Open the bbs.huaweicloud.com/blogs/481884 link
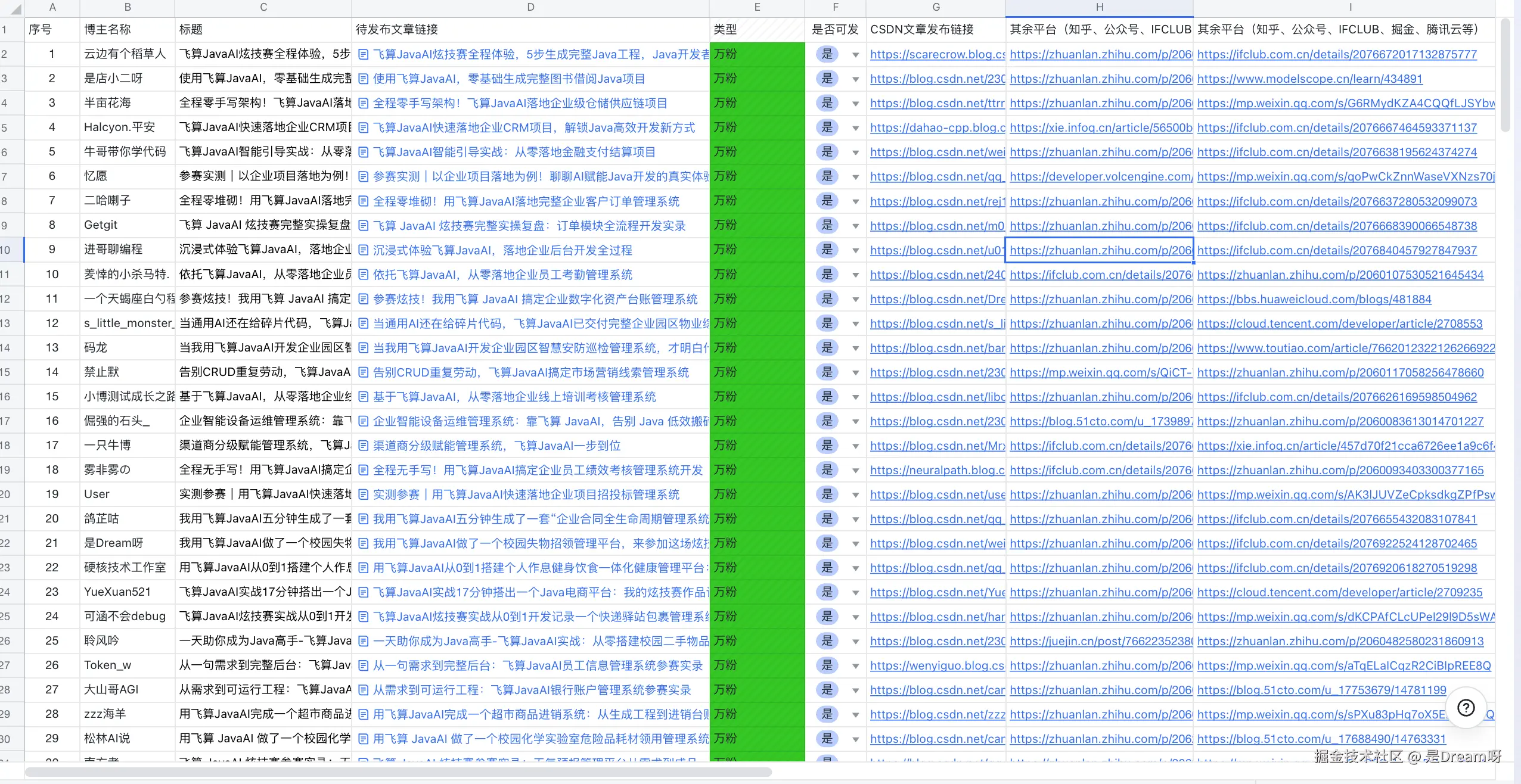The width and height of the screenshot is (1521, 784). [1314, 299]
